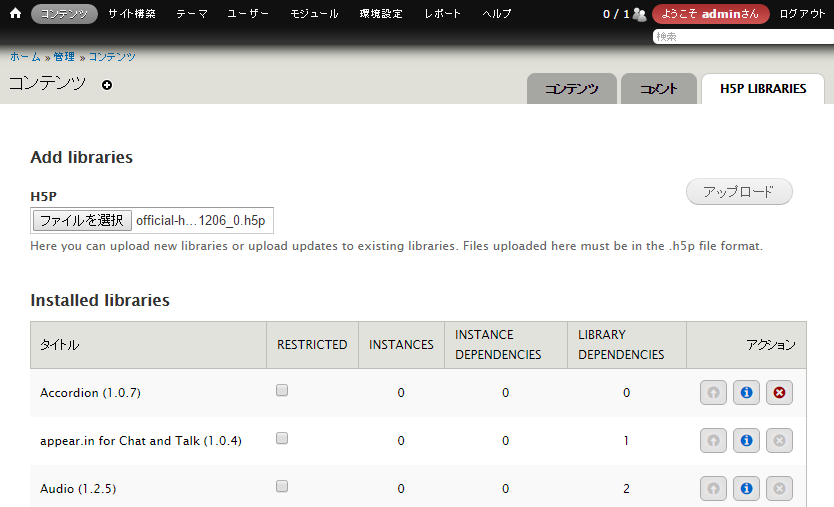Open the モジュール menu
This screenshot has height=507, width=834.
pyautogui.click(x=314, y=14)
